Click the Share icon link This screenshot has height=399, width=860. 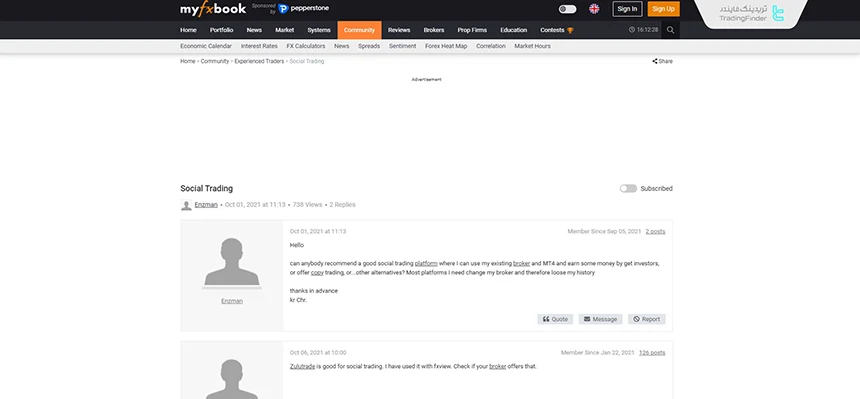tap(663, 61)
